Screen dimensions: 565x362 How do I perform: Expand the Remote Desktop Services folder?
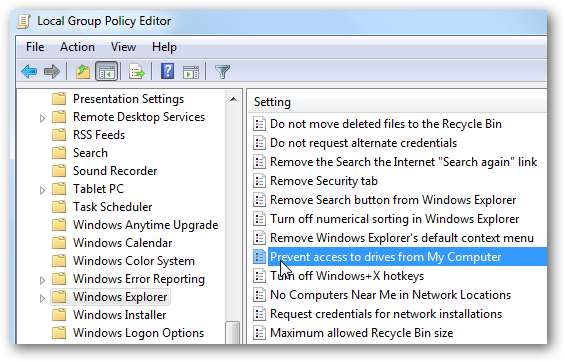point(43,118)
